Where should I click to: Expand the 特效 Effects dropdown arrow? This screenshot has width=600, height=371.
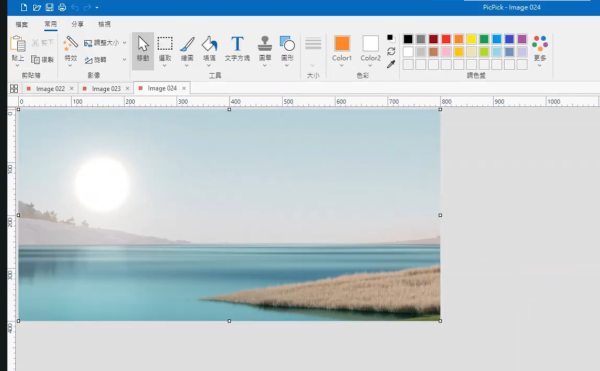(x=70, y=66)
